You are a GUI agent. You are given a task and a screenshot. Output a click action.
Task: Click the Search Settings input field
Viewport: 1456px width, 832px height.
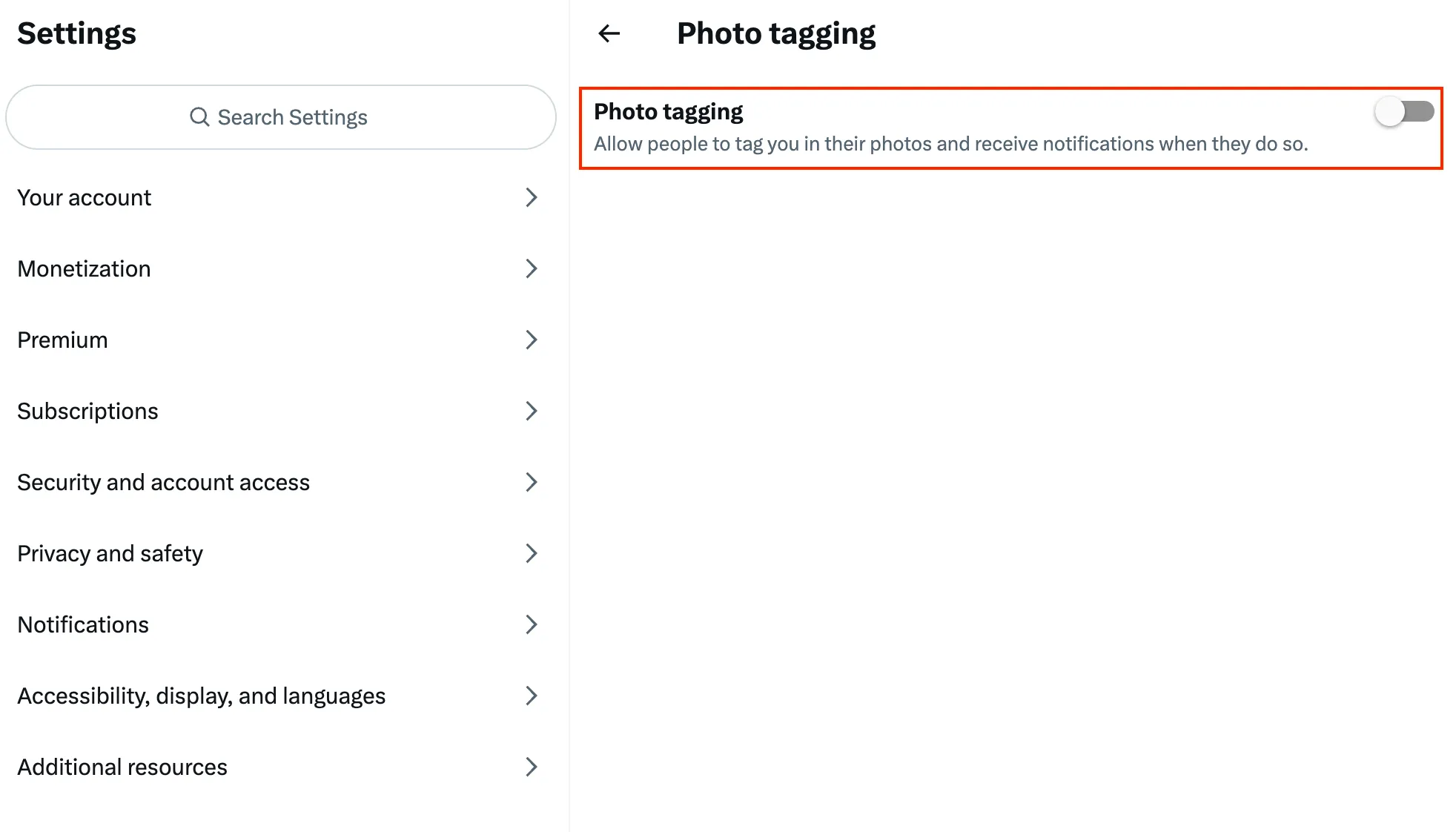(292, 117)
